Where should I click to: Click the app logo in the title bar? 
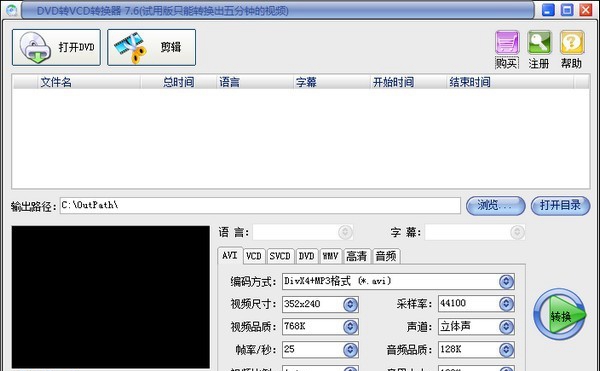tap(11, 10)
